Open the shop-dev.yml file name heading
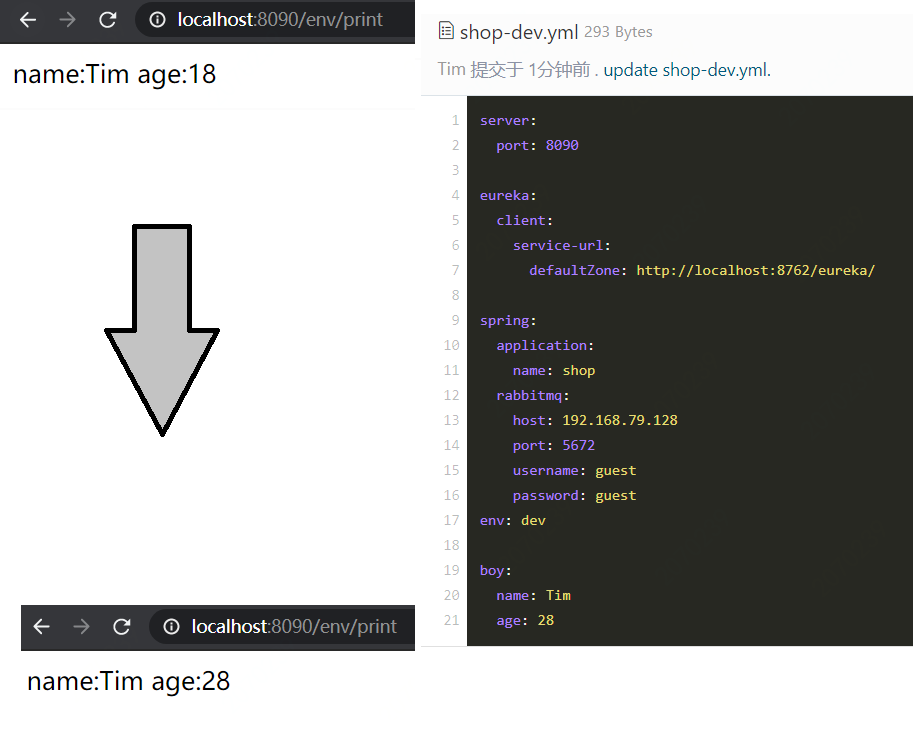Screen dimensions: 913x743 (x=519, y=32)
